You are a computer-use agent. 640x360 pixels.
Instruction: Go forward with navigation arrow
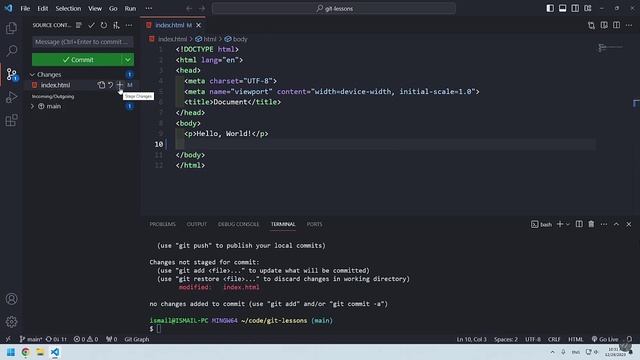pos(202,8)
